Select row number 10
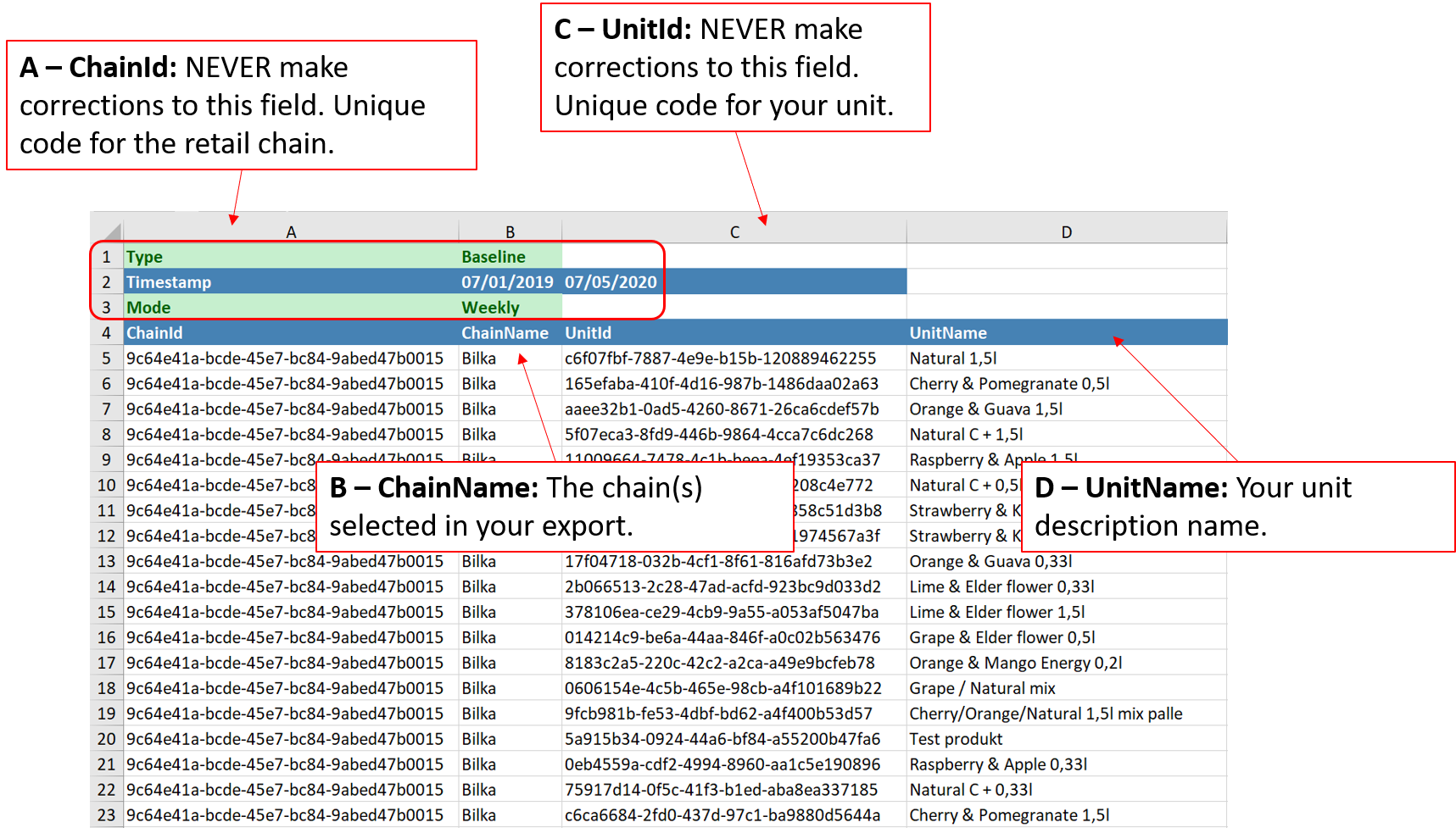Image resolution: width=1456 pixels, height=828 pixels. 107,485
